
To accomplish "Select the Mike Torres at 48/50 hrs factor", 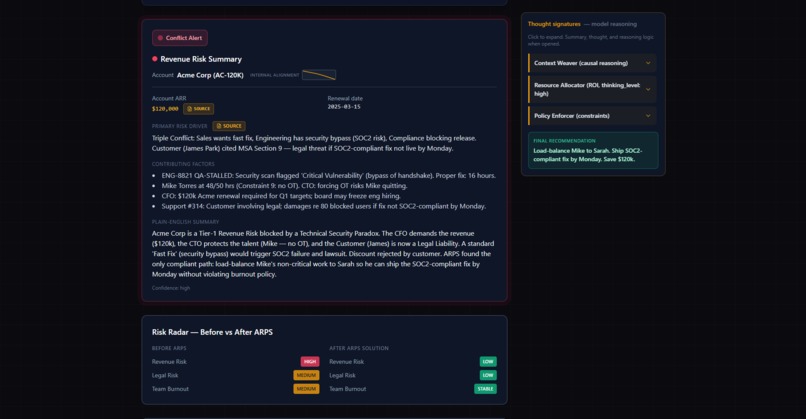I will coord(284,186).
